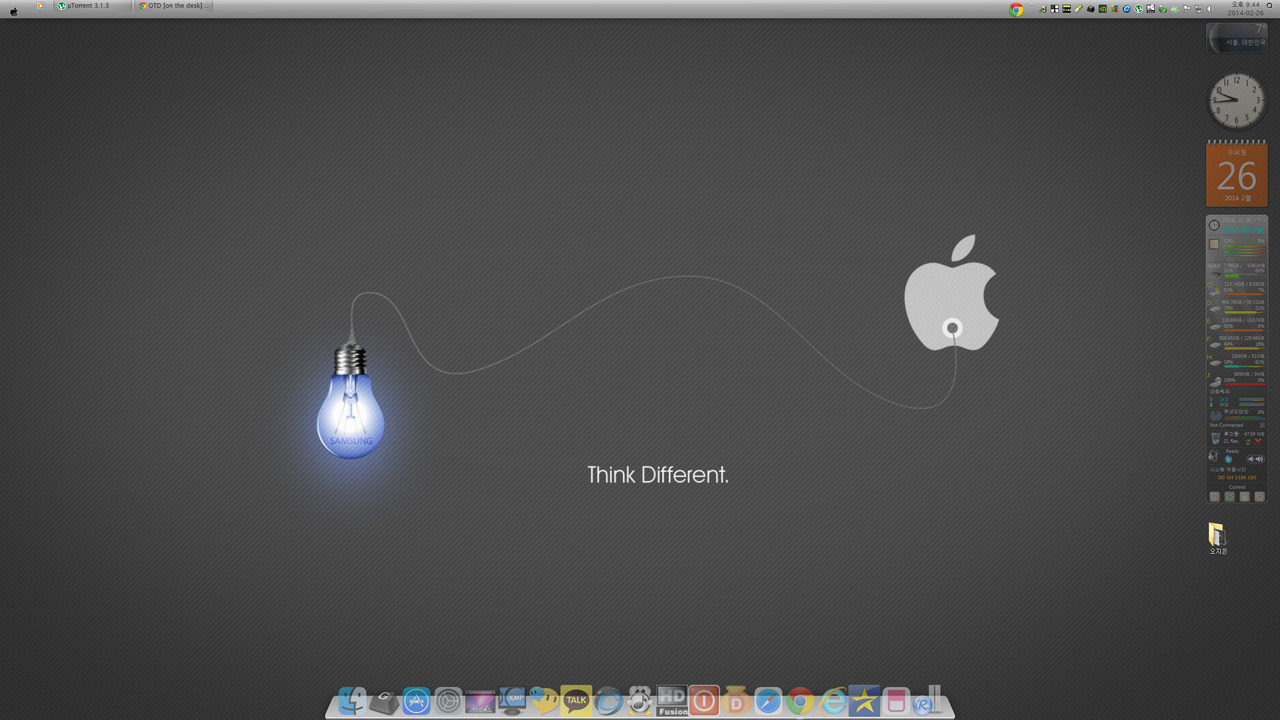This screenshot has width=1280, height=720.
Task: Open Action Center flag tray icon
Action: (x=1187, y=9)
